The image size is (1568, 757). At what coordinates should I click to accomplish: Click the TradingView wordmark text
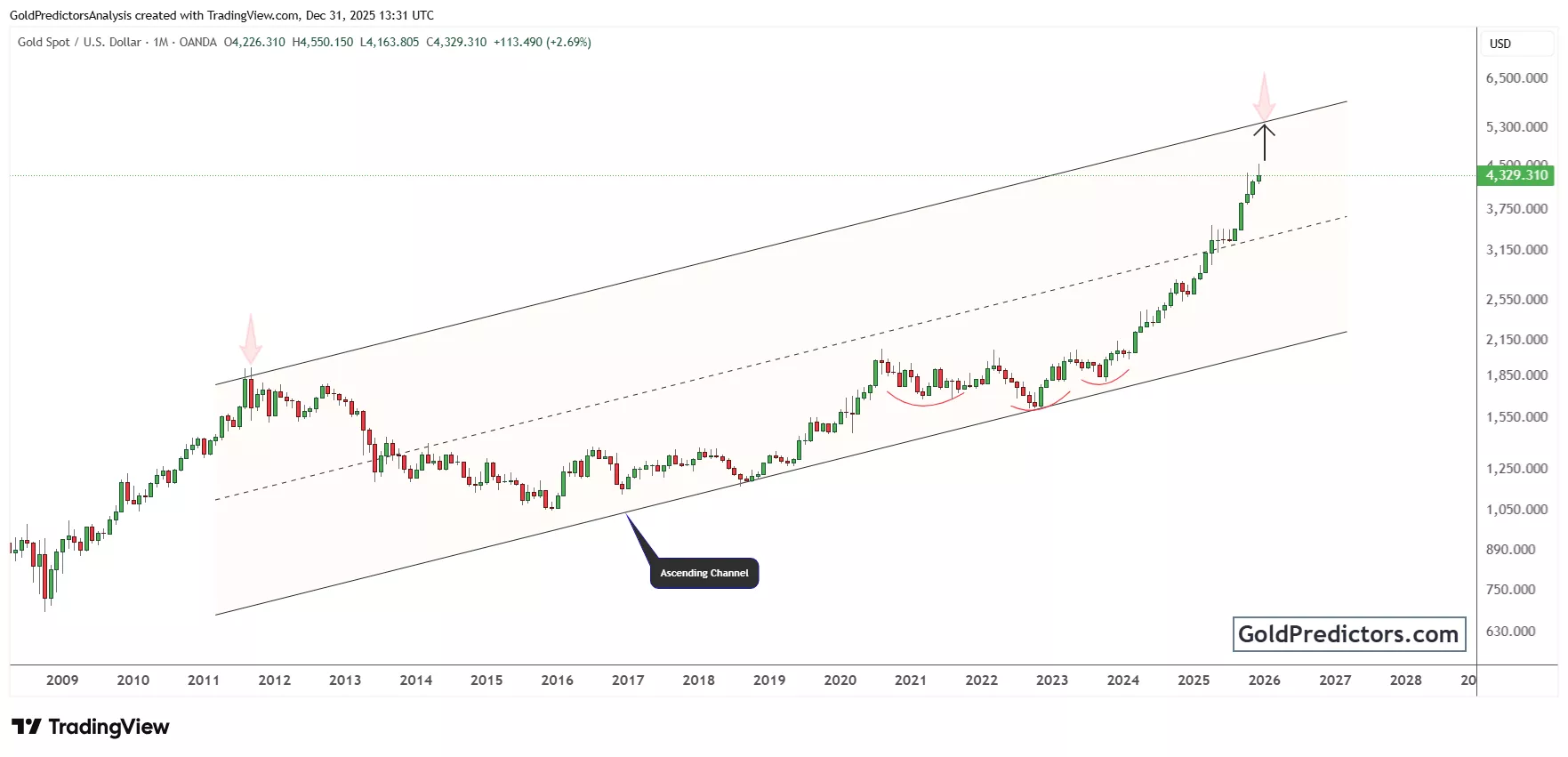pyautogui.click(x=109, y=727)
